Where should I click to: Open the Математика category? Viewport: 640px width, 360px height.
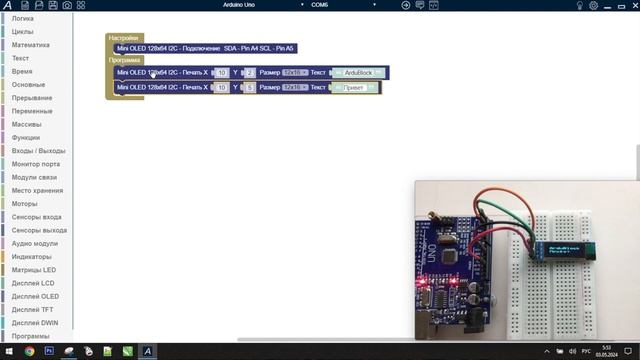[31, 45]
